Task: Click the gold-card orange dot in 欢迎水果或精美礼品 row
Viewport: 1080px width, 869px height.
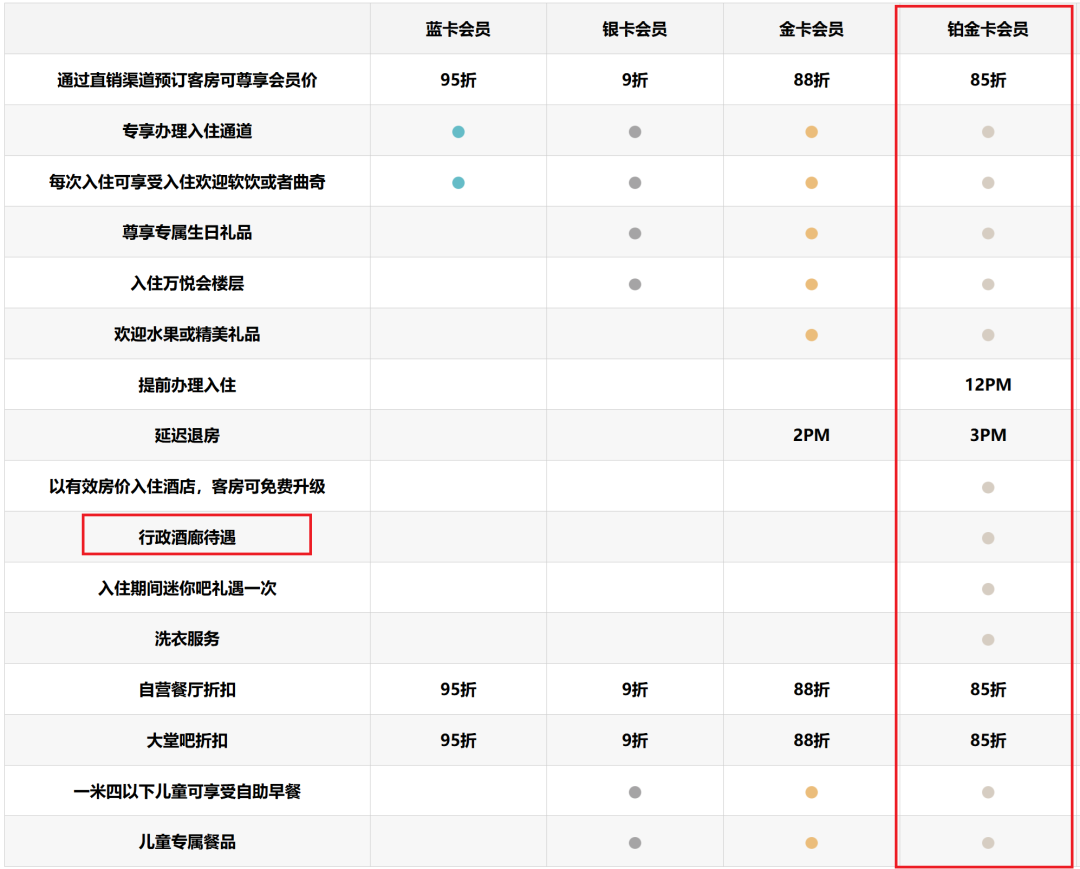Action: pyautogui.click(x=811, y=335)
